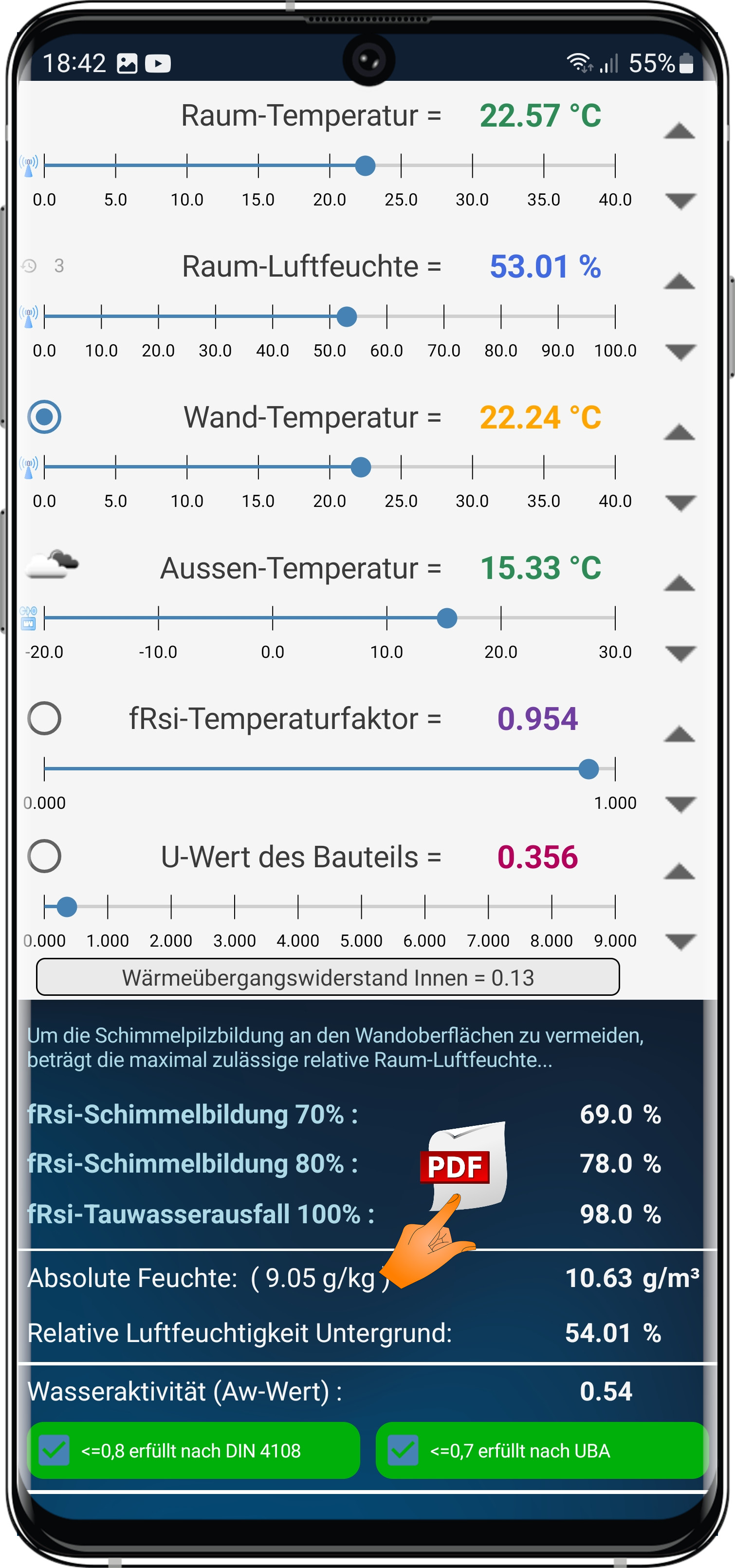Select the fRsi-Temperaturfaktor radio button

tap(44, 718)
